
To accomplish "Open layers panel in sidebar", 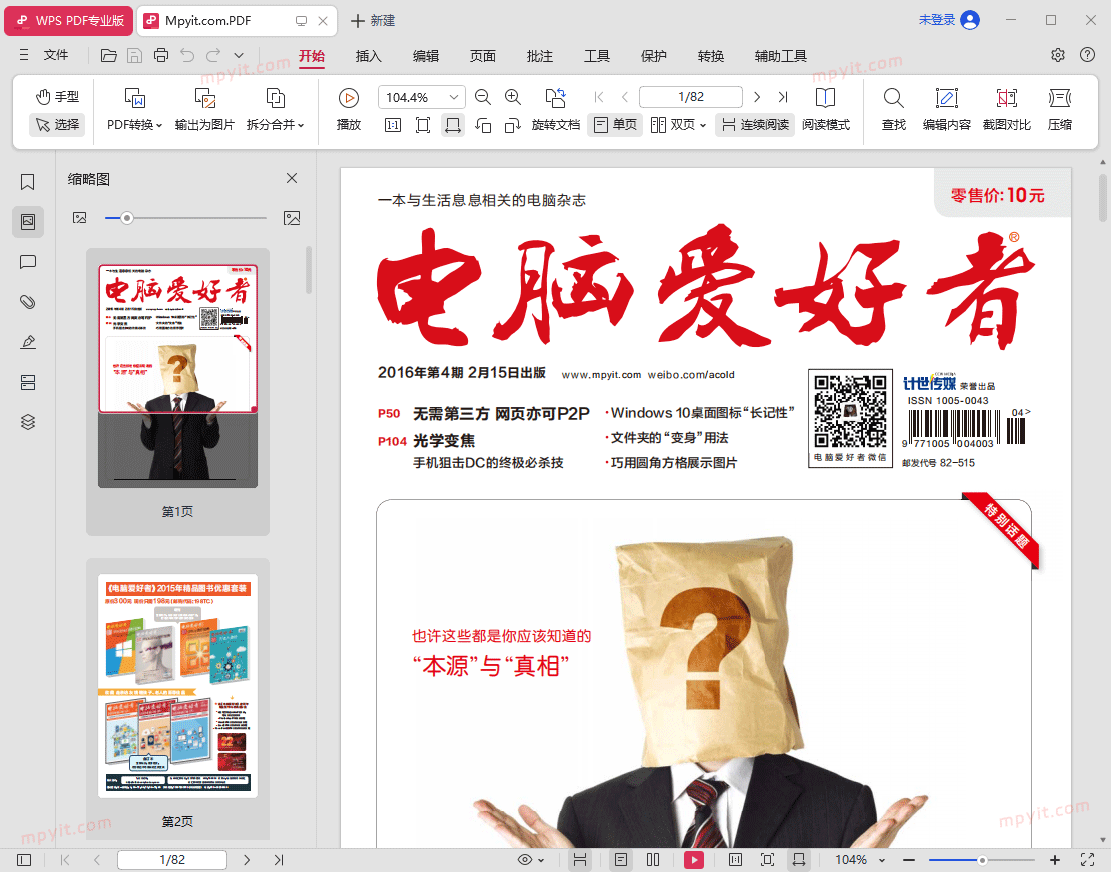I will click(x=28, y=422).
